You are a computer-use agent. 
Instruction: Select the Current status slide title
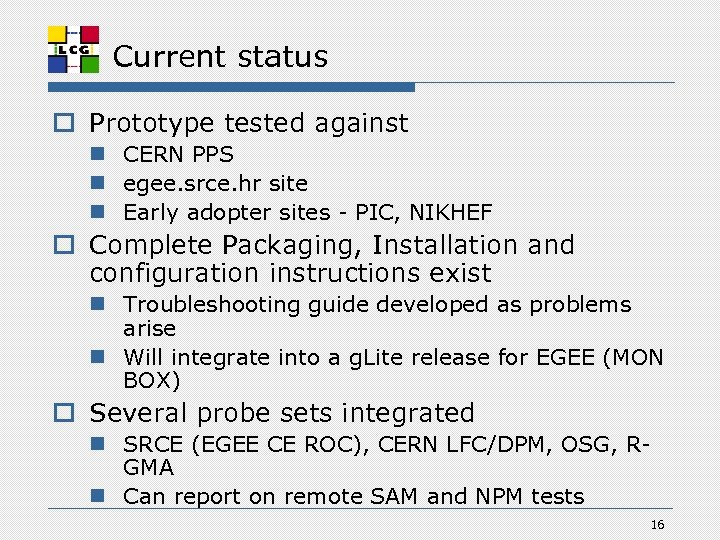(x=220, y=57)
